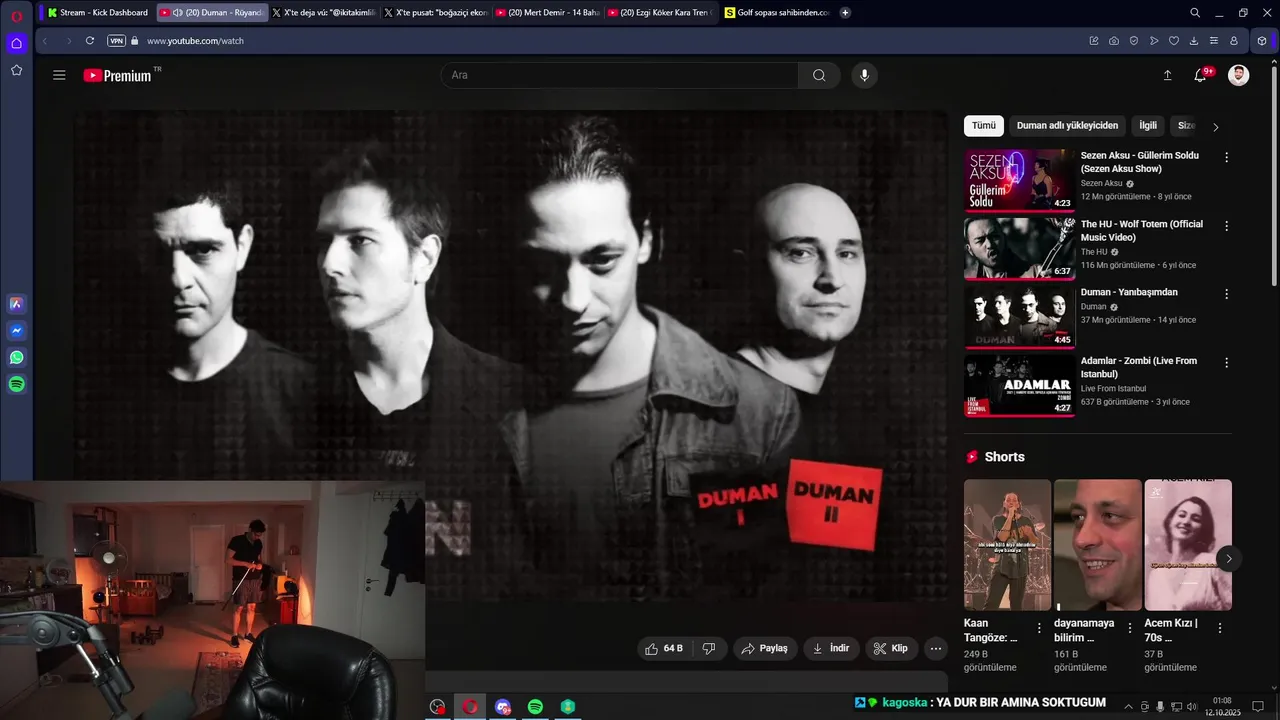Switch to X'te deja vú browser tab
Image resolution: width=1280 pixels, height=720 pixels.
point(324,13)
